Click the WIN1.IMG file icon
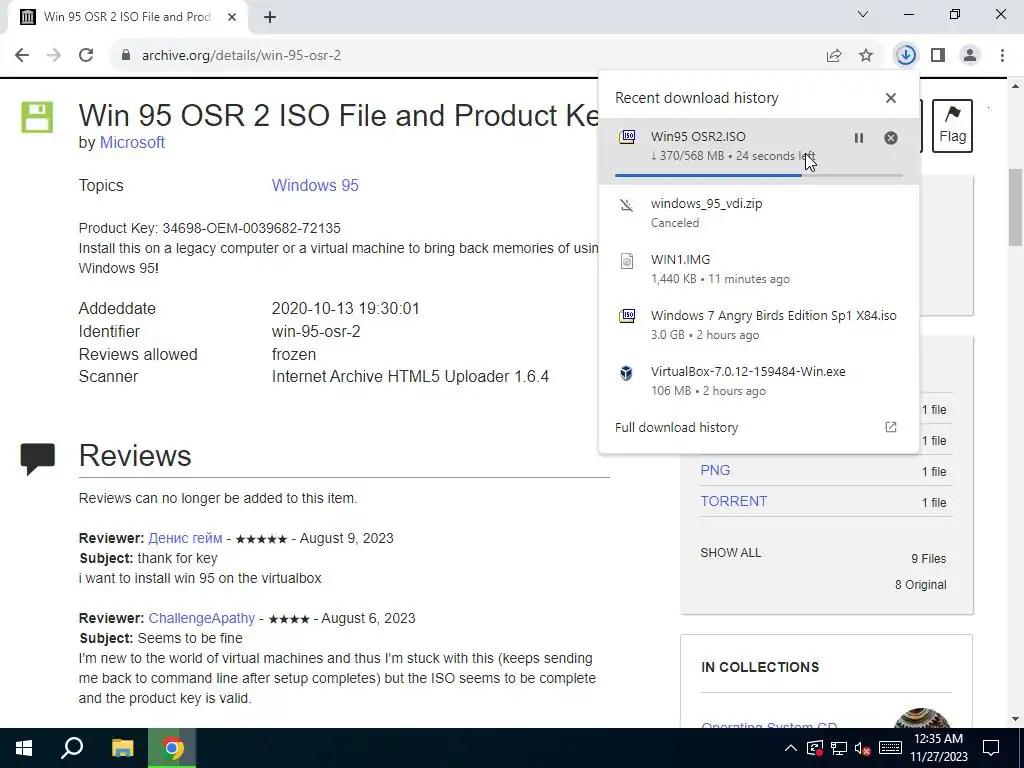Screen dimensions: 1024x768 point(627,261)
